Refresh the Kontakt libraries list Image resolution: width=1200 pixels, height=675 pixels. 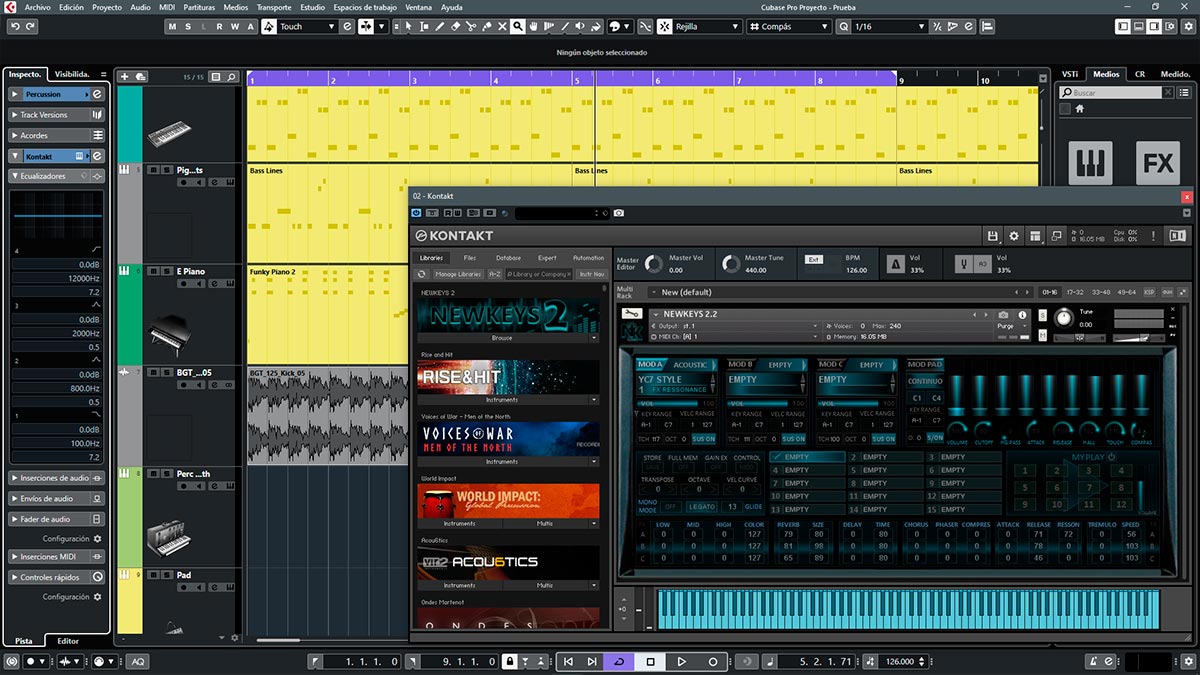tap(421, 274)
